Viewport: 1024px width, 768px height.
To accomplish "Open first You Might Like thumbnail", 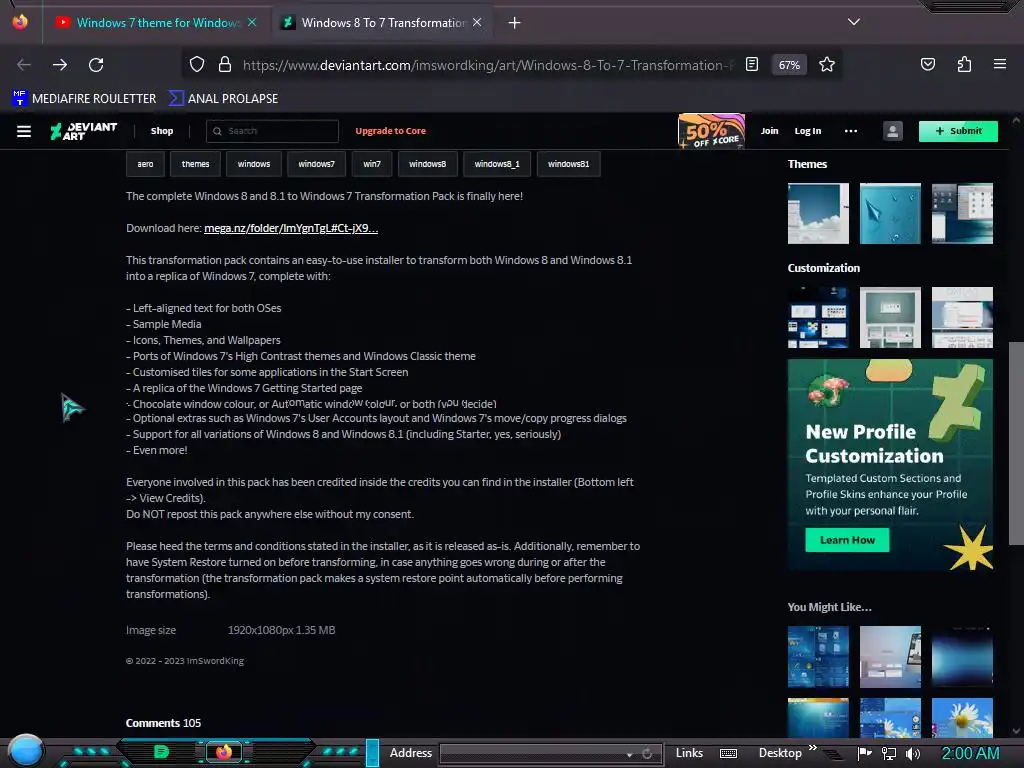I will tap(818, 657).
